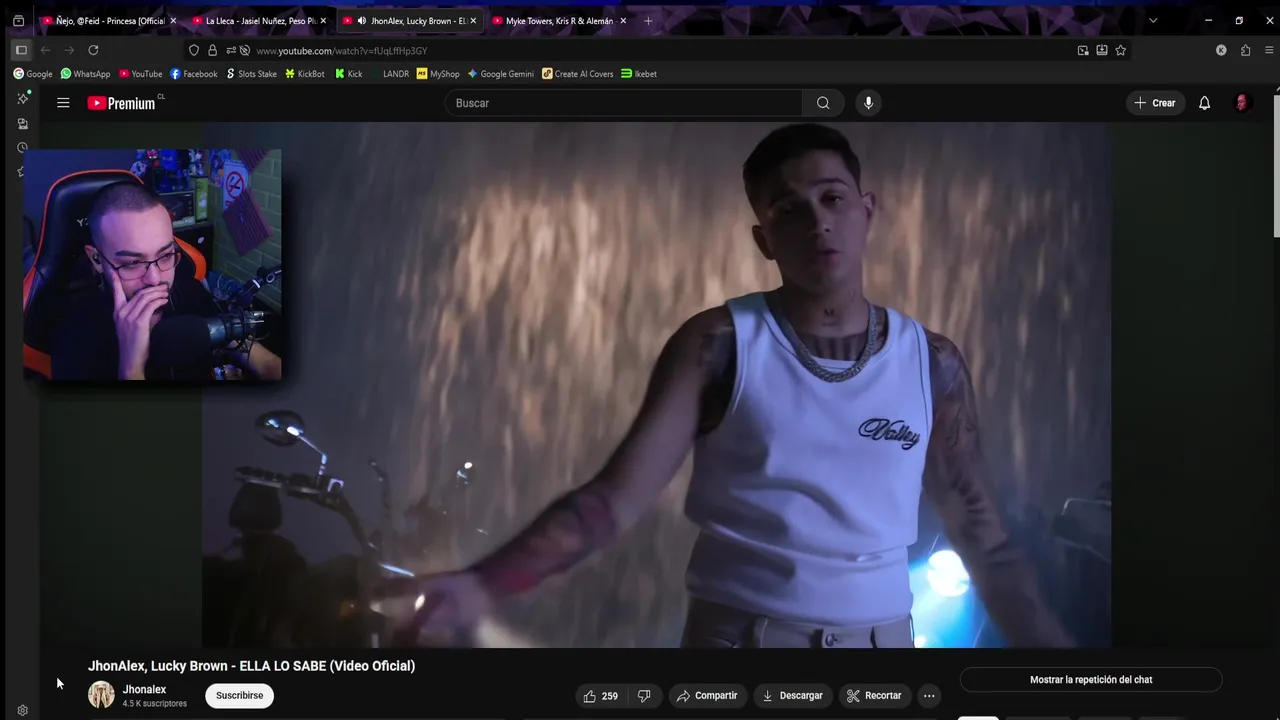
Task: Open the WhatsApp bookmark
Action: tap(85, 73)
